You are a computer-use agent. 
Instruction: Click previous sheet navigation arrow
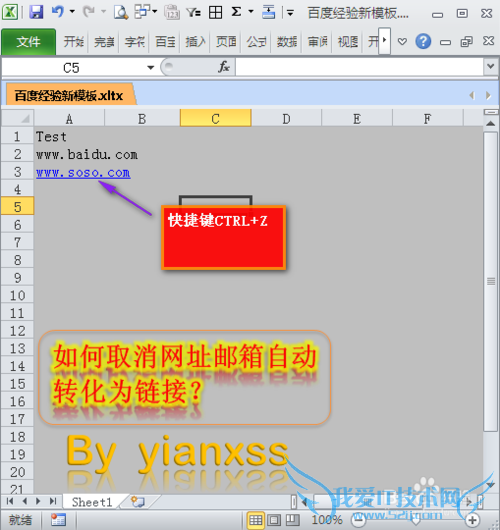24,501
